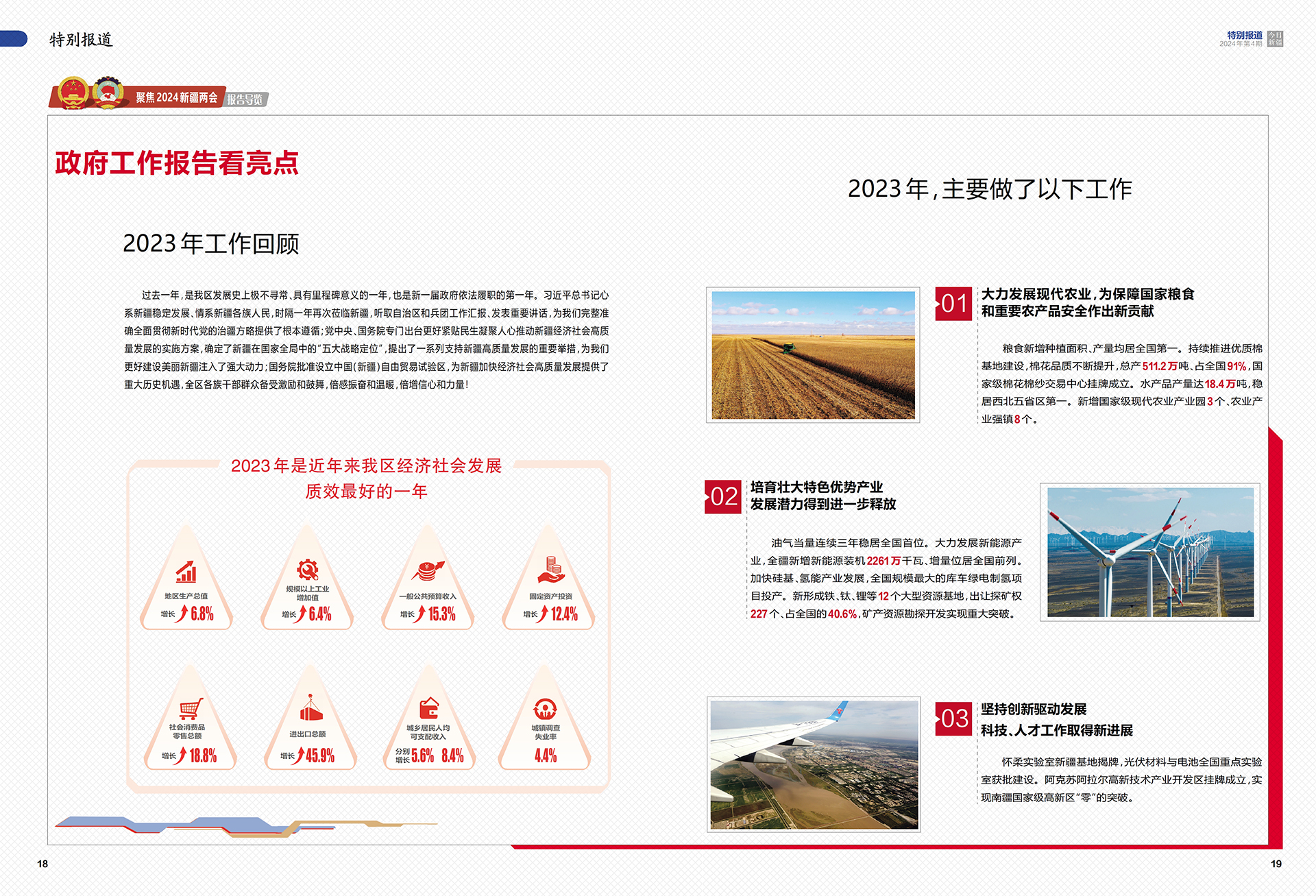Click the 今日新疆 logo box at top right
The image size is (1316, 896).
(1275, 38)
